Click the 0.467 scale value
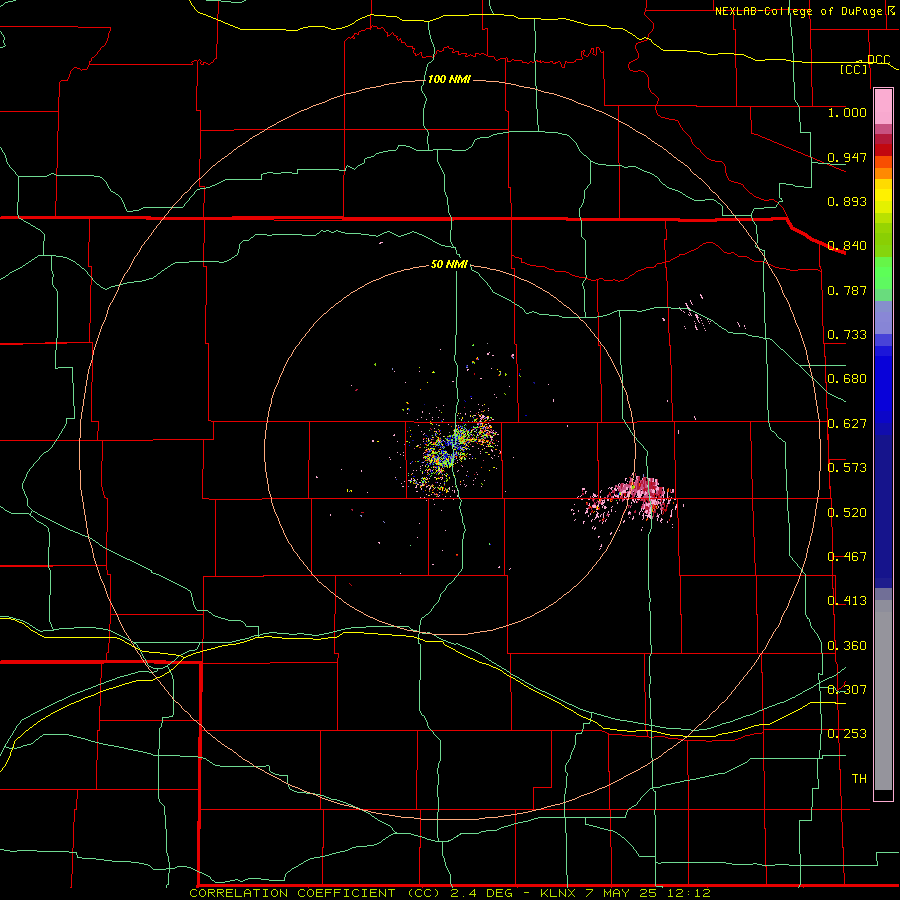This screenshot has width=900, height=900. tap(847, 557)
